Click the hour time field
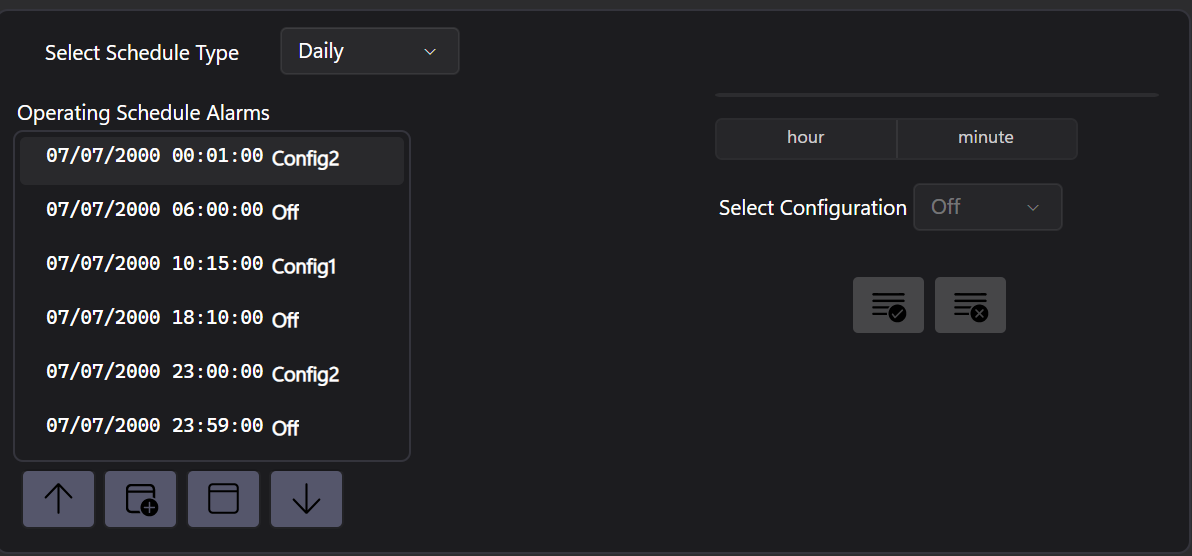This screenshot has width=1192, height=556. [x=806, y=138]
